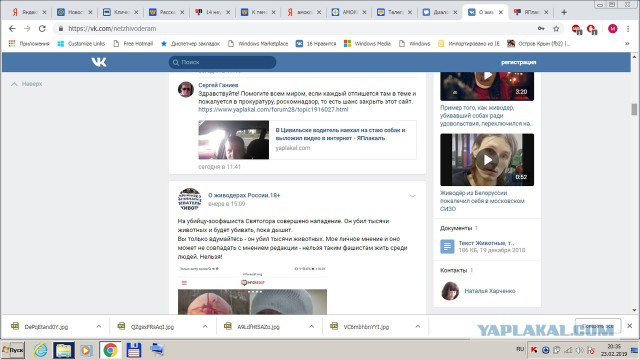The height and width of the screenshot is (360, 640).
Task: Open Диспетчер закладок bookmark
Action: click(x=190, y=43)
